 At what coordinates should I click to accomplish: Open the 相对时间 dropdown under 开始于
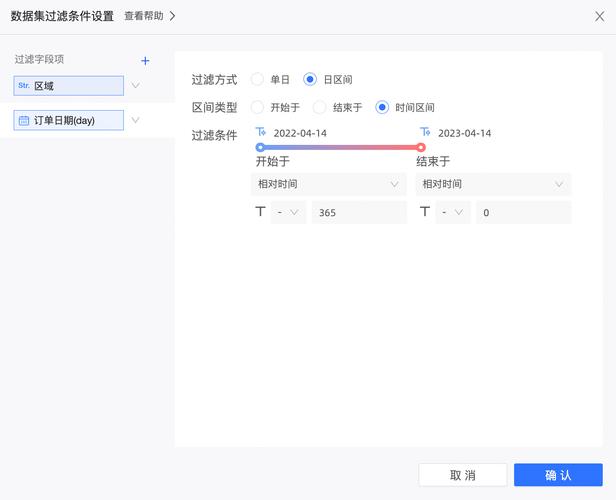328,184
